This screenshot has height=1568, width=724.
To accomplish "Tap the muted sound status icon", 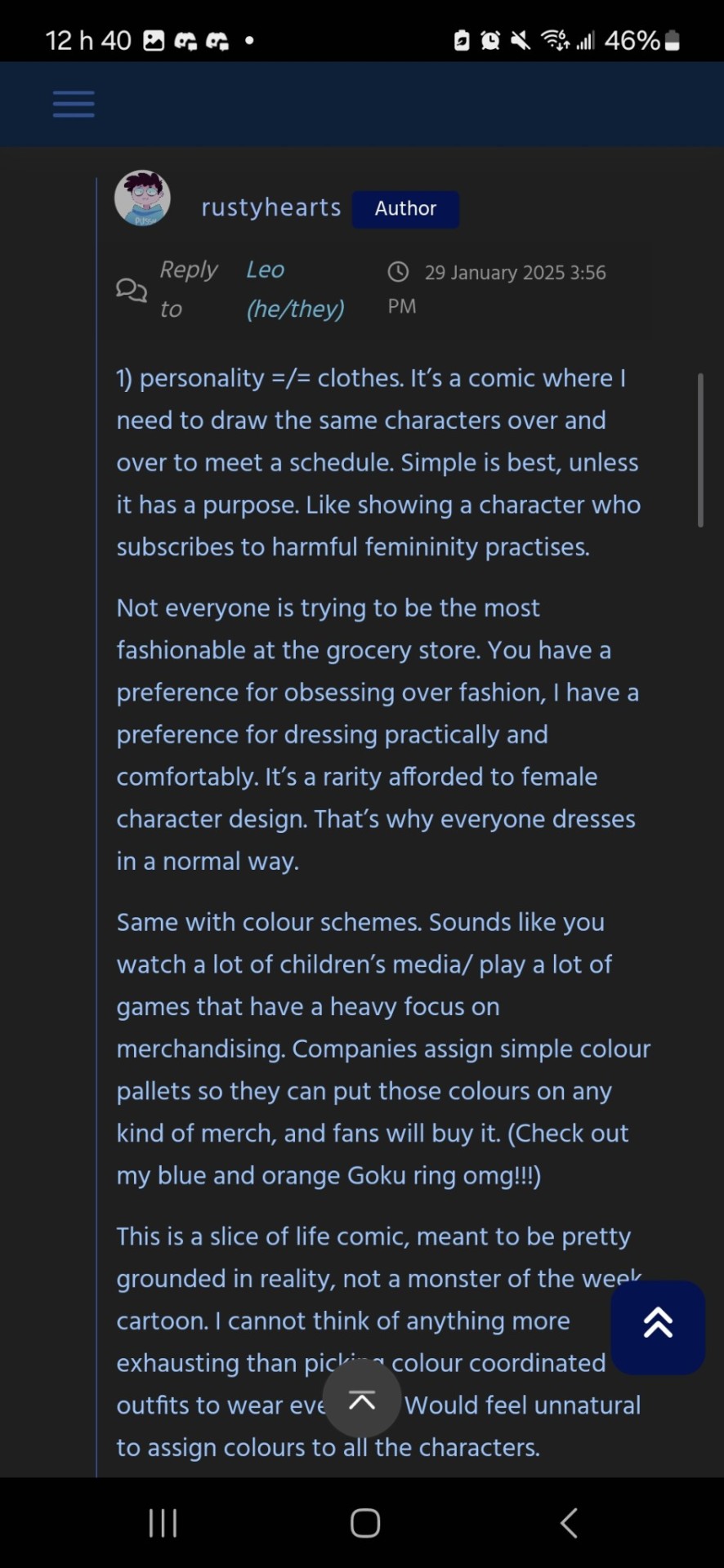I will (521, 41).
